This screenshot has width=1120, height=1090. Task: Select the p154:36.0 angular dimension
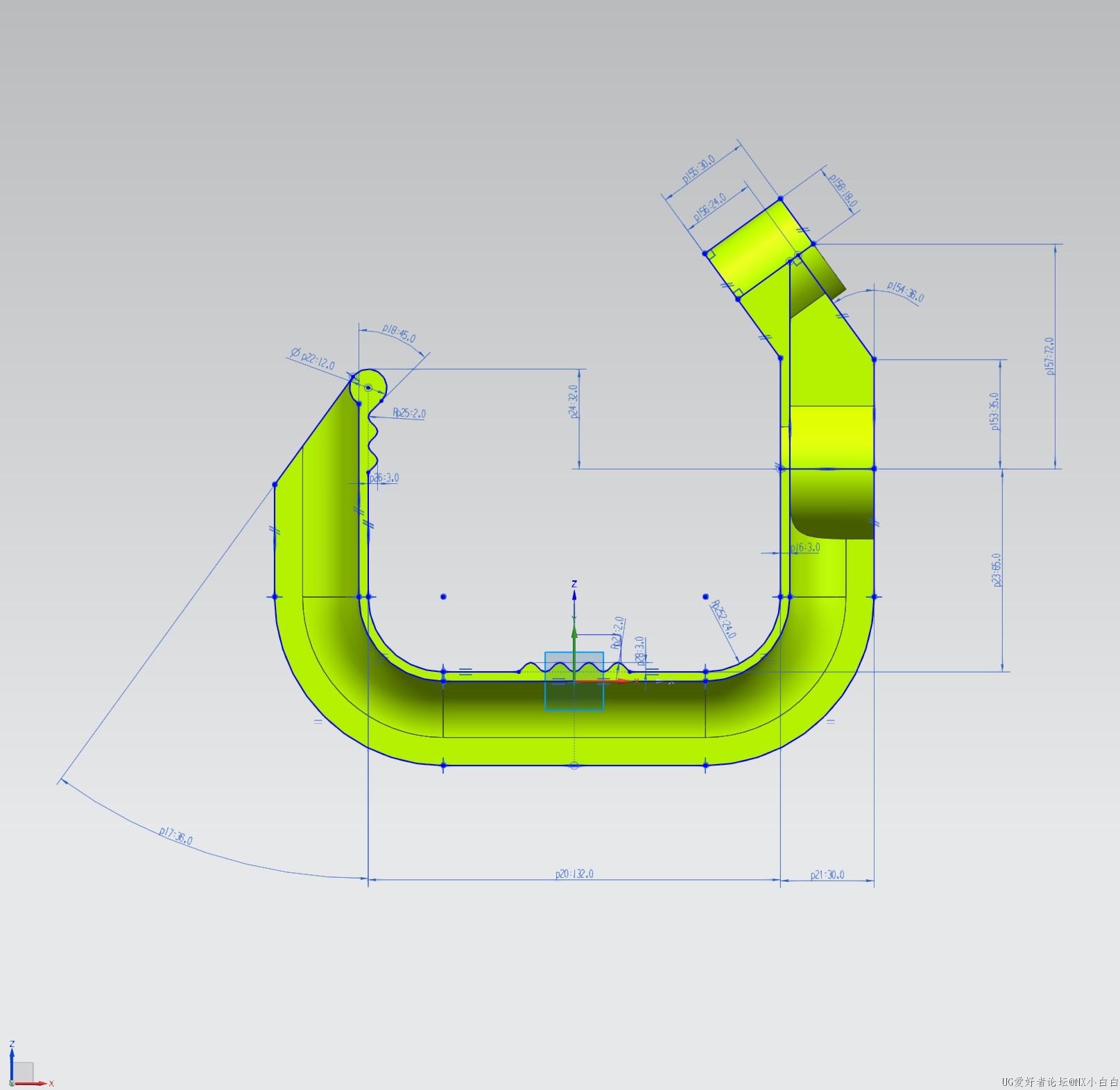[x=906, y=293]
